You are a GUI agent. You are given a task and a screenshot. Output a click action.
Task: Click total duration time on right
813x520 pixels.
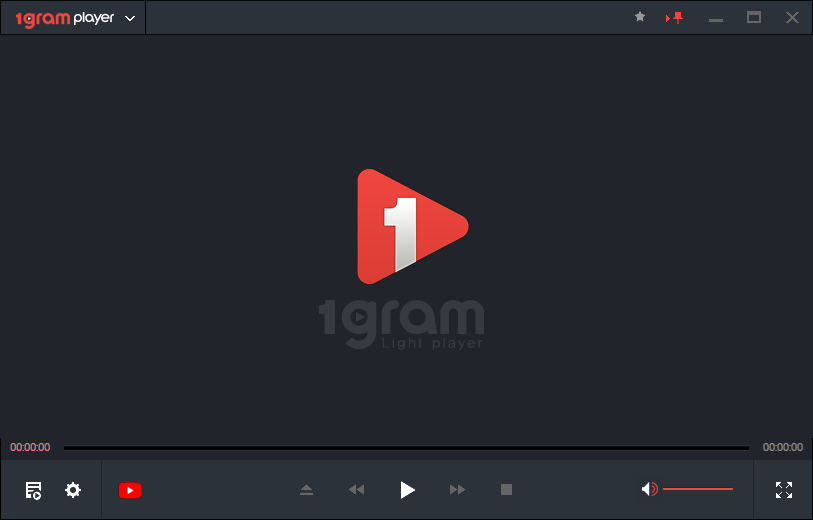782,447
